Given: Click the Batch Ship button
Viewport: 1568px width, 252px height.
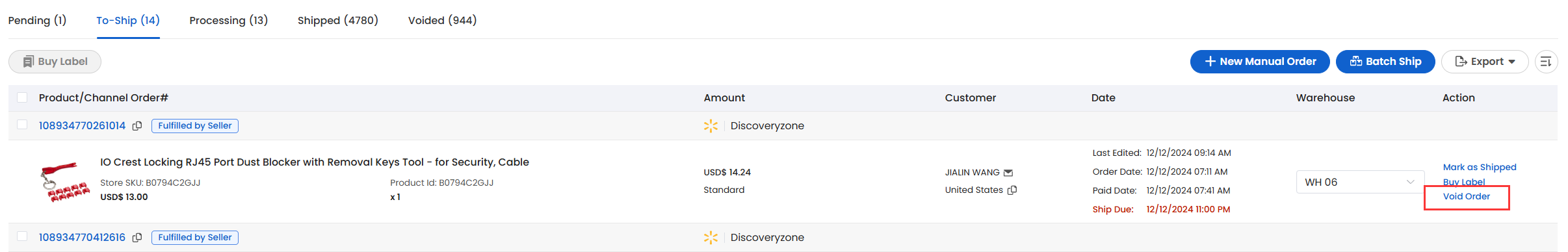Looking at the screenshot, I should click(x=1385, y=62).
